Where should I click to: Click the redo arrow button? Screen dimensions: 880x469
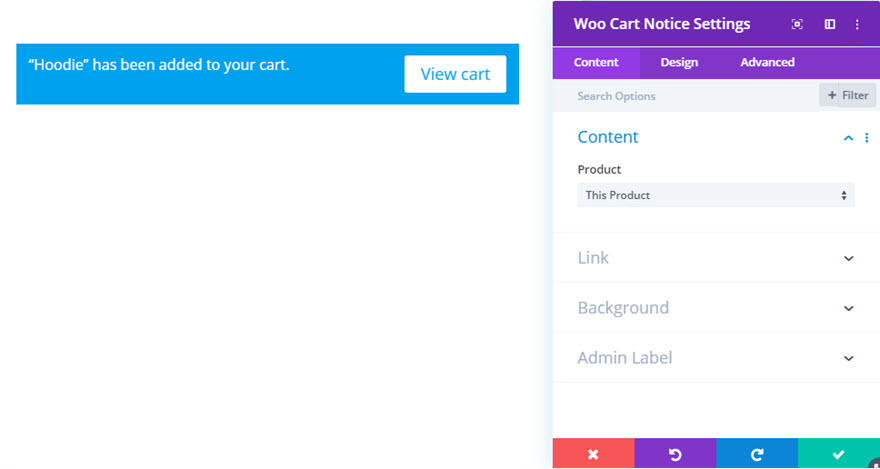click(757, 454)
